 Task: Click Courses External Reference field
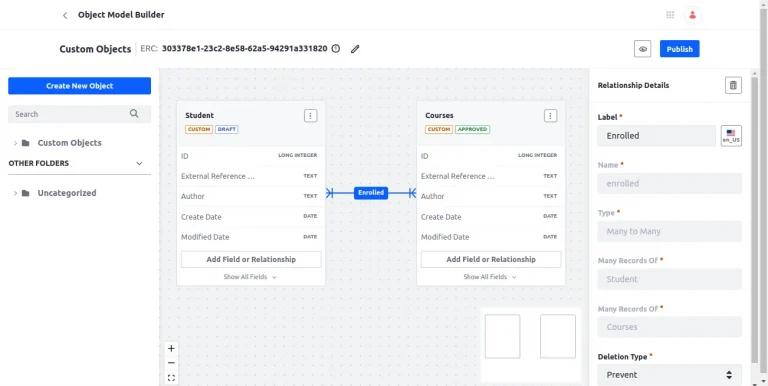point(491,176)
